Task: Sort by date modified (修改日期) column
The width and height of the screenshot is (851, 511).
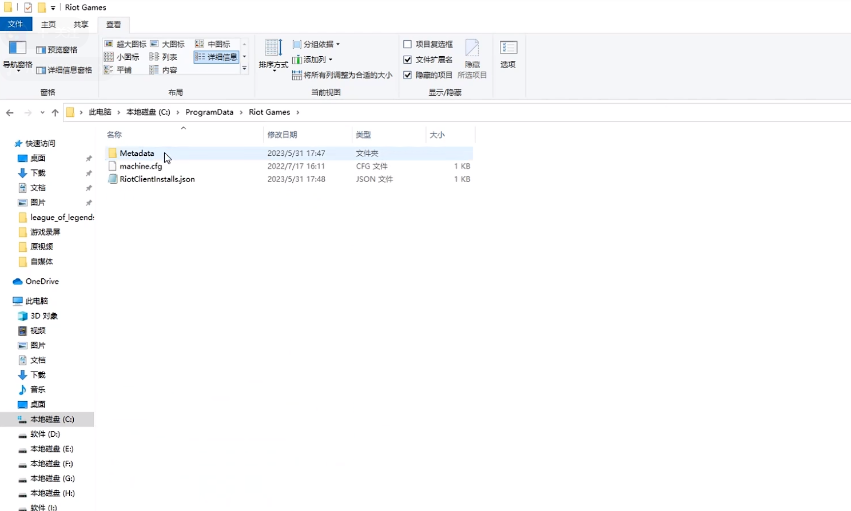Action: [308, 135]
